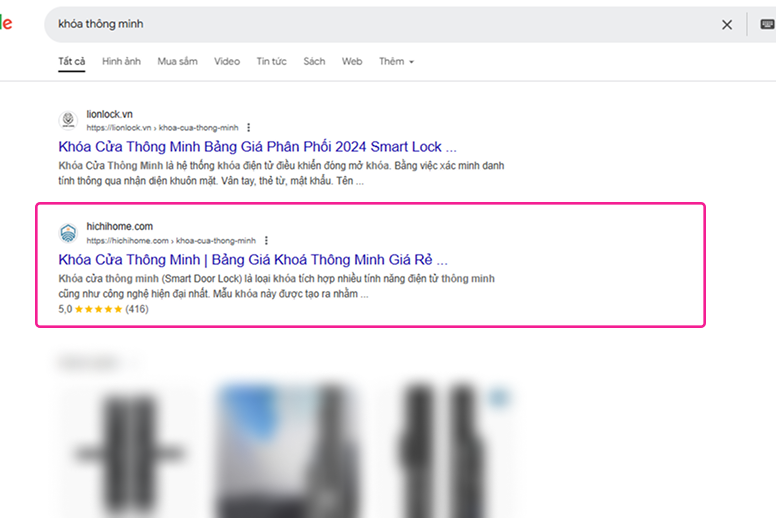Screen dimensions: 777x518
Task: Click the lionlock.vn site favicon
Action: (x=68, y=121)
